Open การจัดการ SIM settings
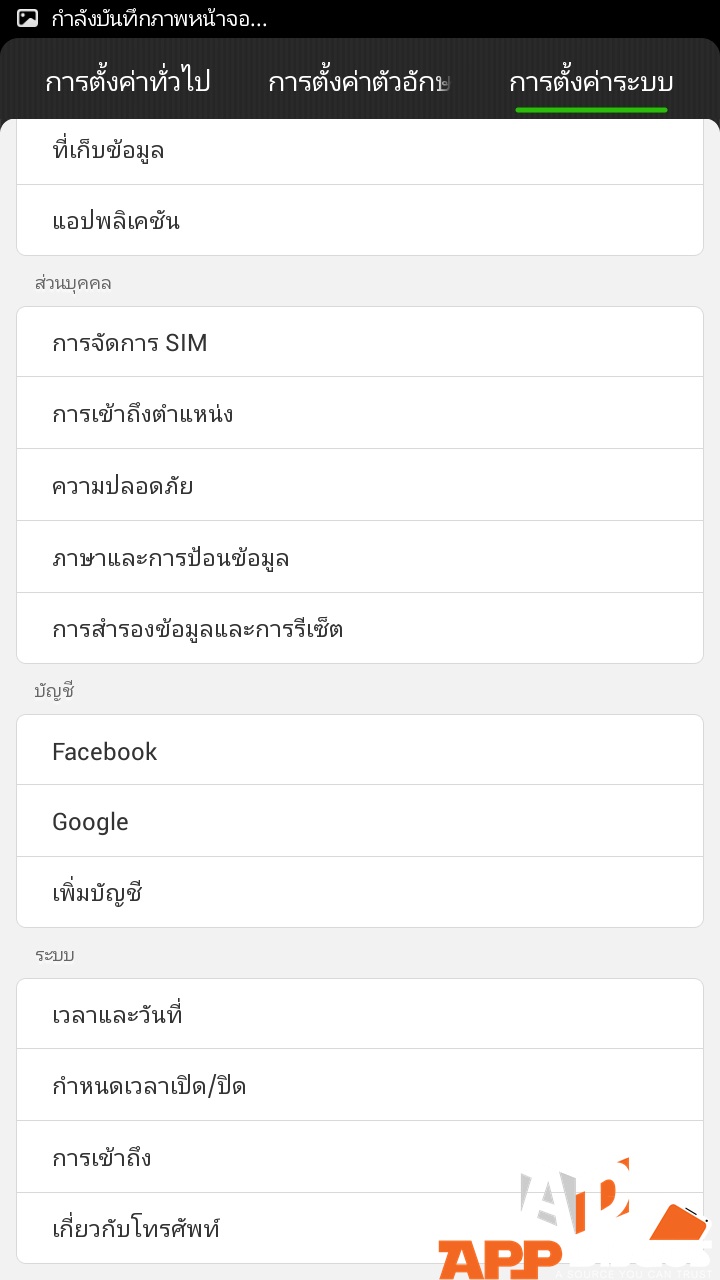Image resolution: width=720 pixels, height=1280 pixels. [360, 343]
